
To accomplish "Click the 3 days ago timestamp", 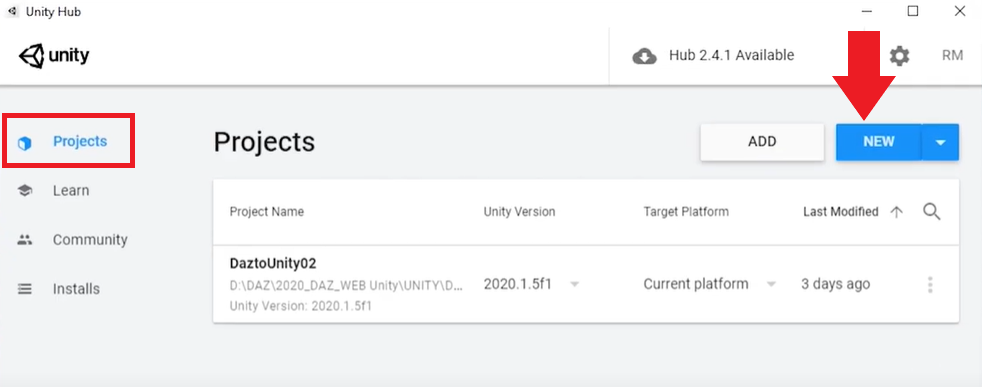I will [x=835, y=284].
